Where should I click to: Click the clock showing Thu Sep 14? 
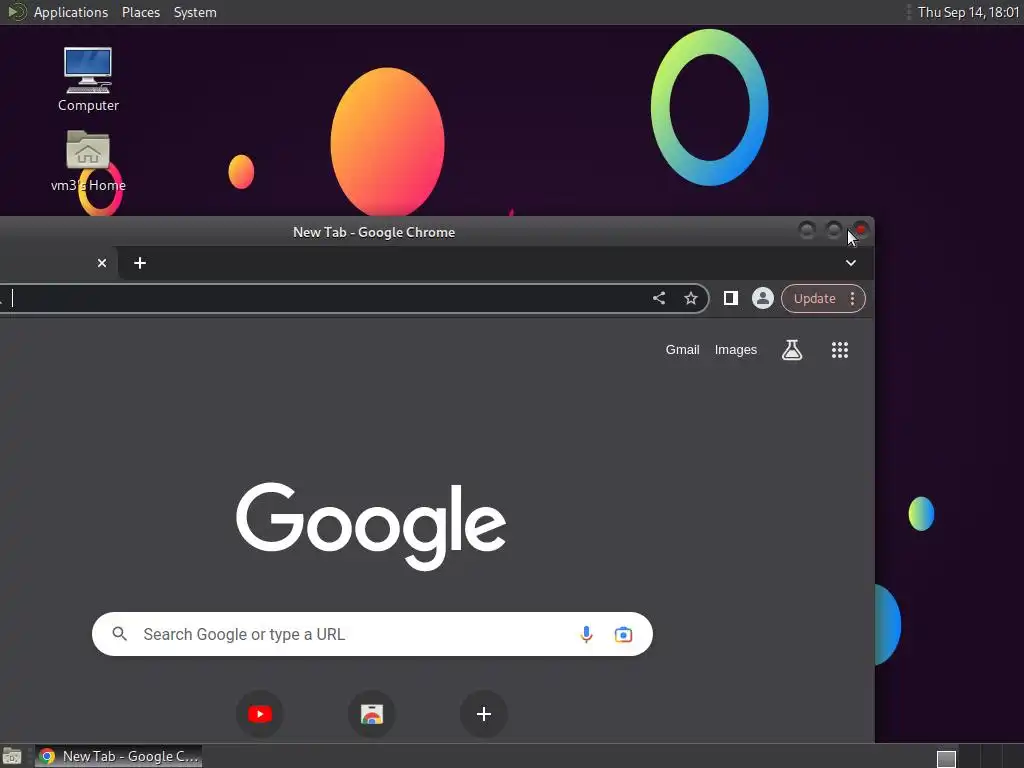point(968,12)
